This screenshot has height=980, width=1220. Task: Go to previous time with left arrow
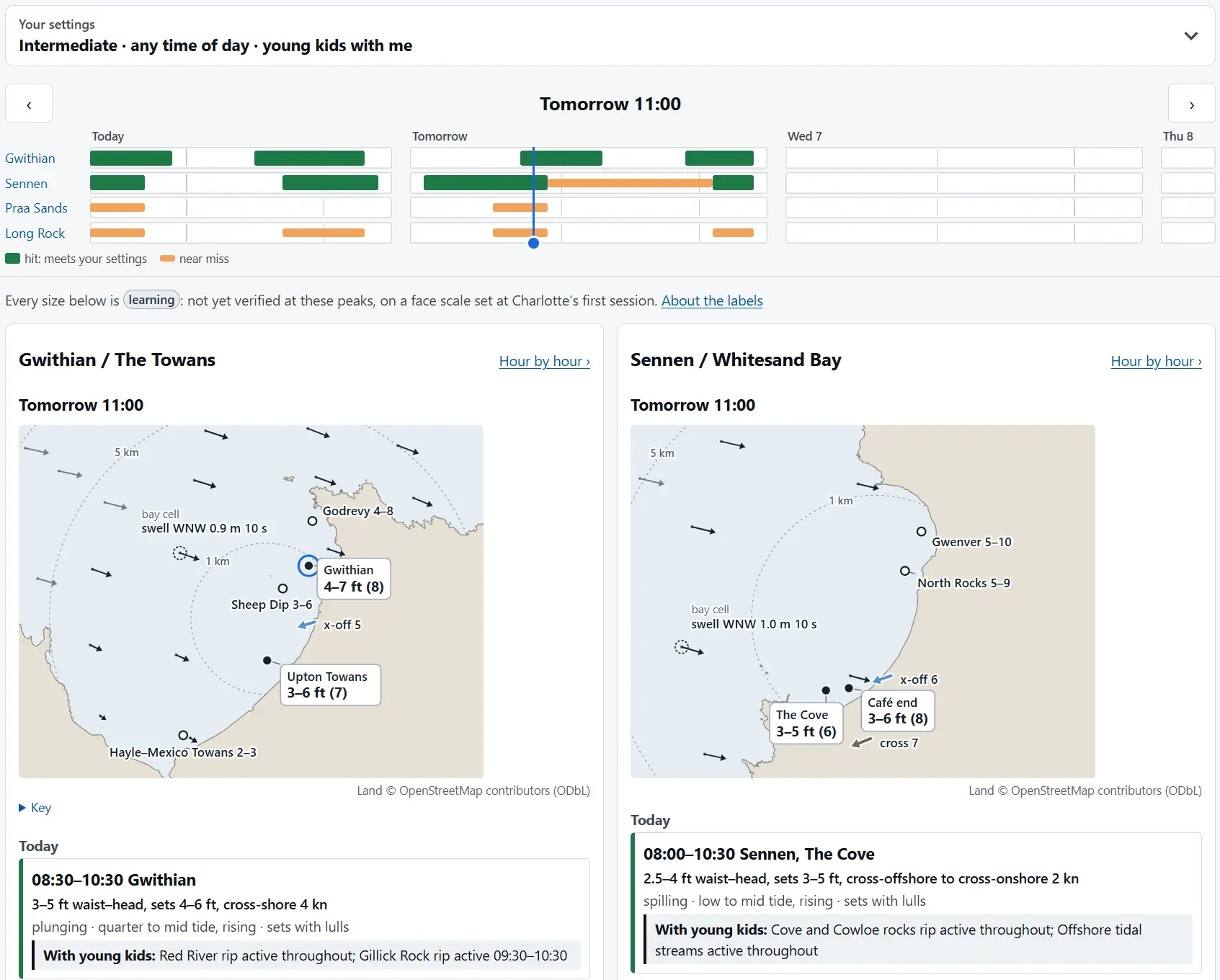tap(29, 104)
